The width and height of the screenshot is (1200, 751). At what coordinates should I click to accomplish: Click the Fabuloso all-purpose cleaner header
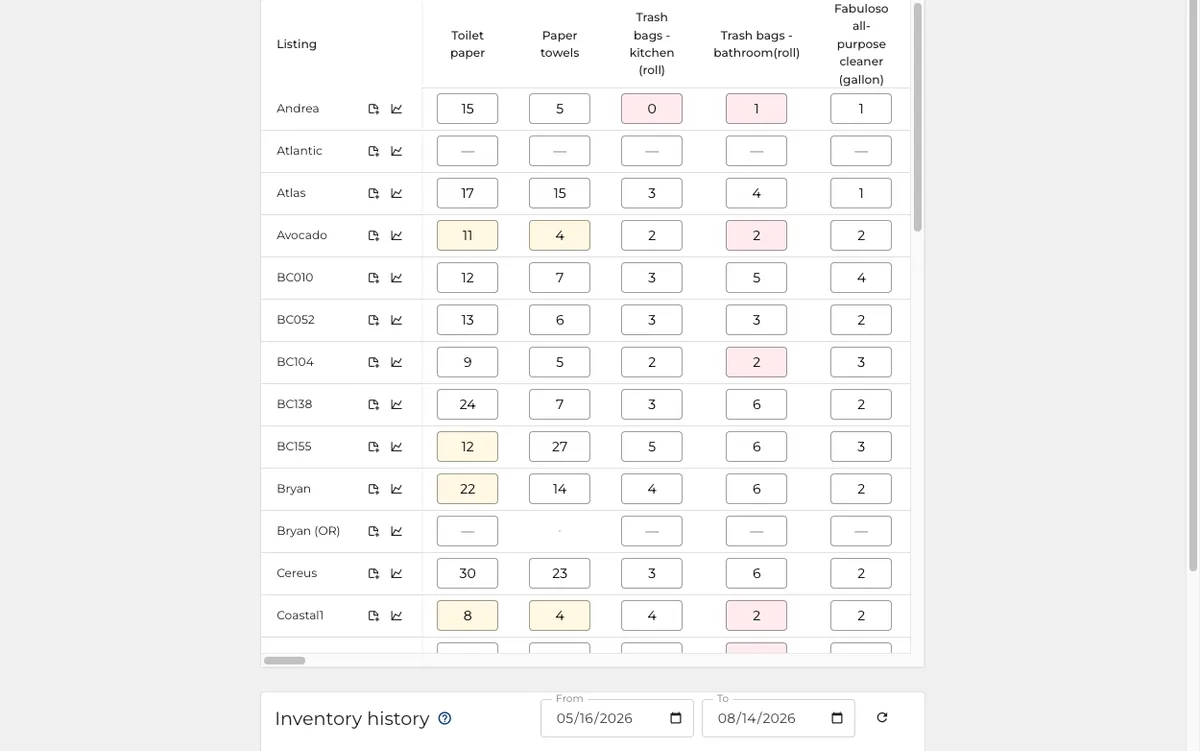click(861, 44)
